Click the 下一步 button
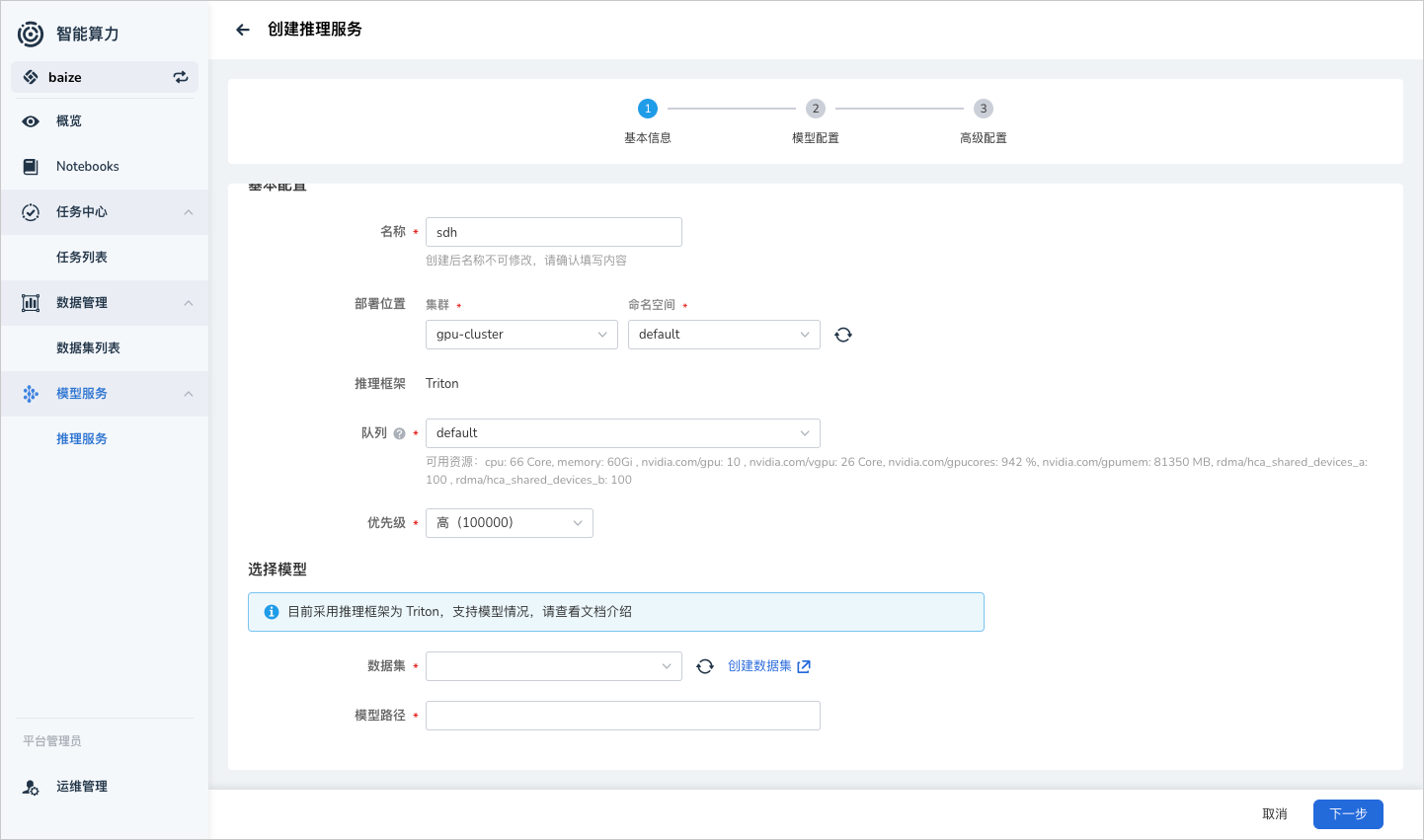The width and height of the screenshot is (1424, 840). [1348, 814]
